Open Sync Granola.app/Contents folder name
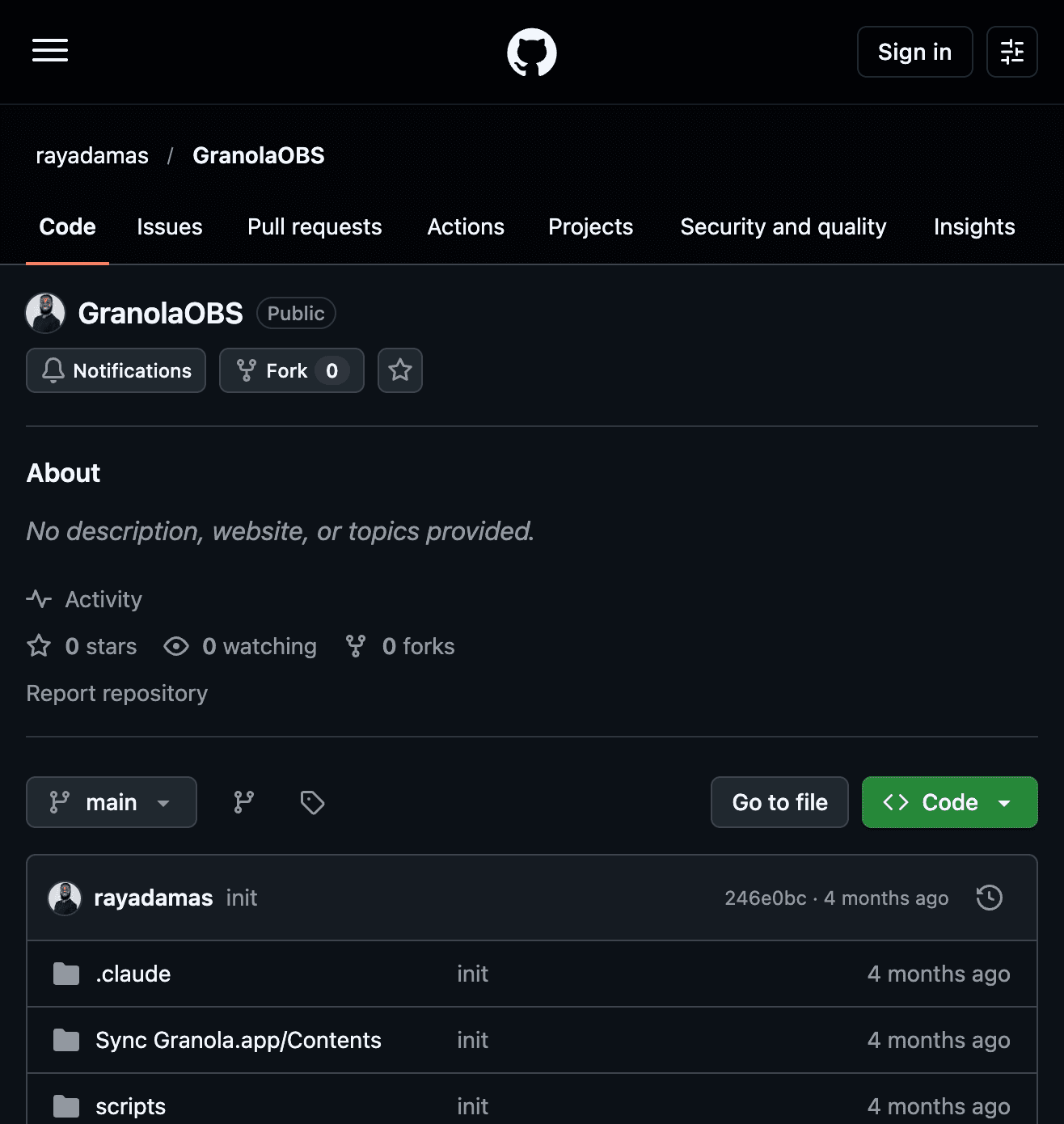The height and width of the screenshot is (1124, 1064). [239, 1040]
